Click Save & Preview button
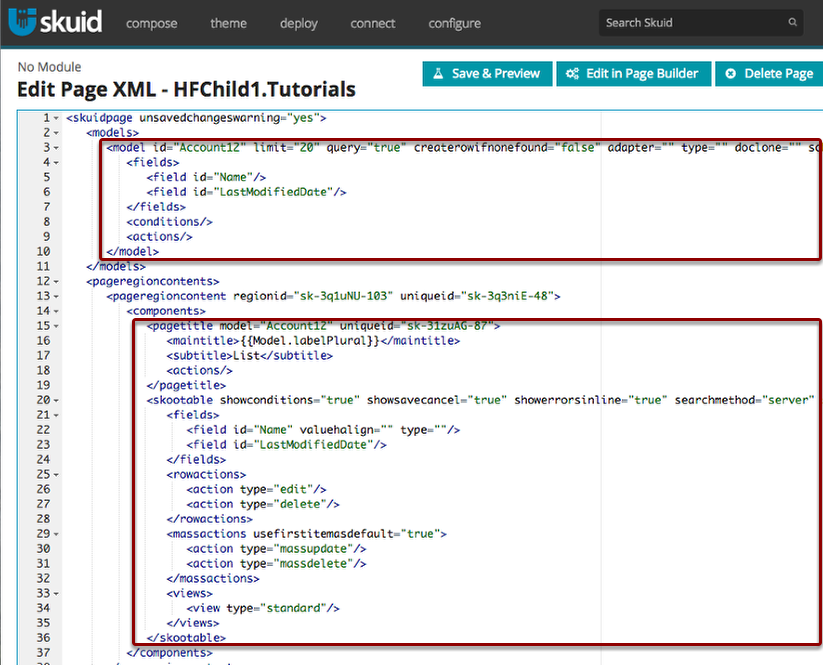823x665 pixels. pyautogui.click(x=487, y=73)
